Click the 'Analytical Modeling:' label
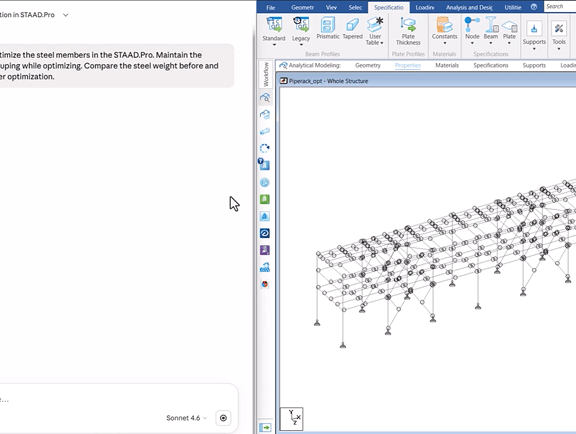576x434 pixels. click(x=314, y=65)
